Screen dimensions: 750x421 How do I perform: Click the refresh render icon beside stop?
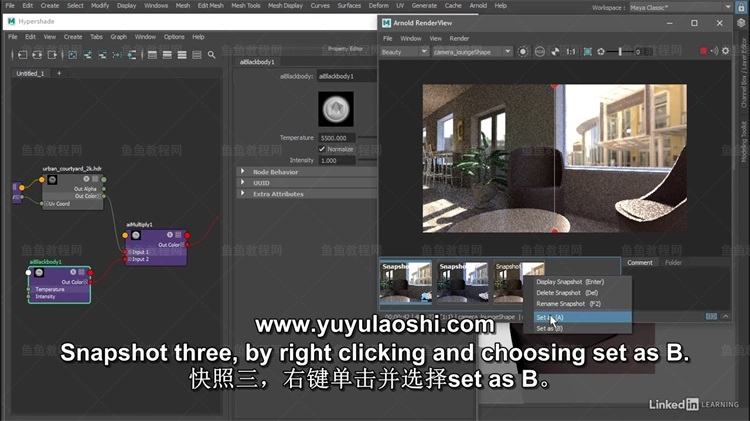tap(714, 51)
